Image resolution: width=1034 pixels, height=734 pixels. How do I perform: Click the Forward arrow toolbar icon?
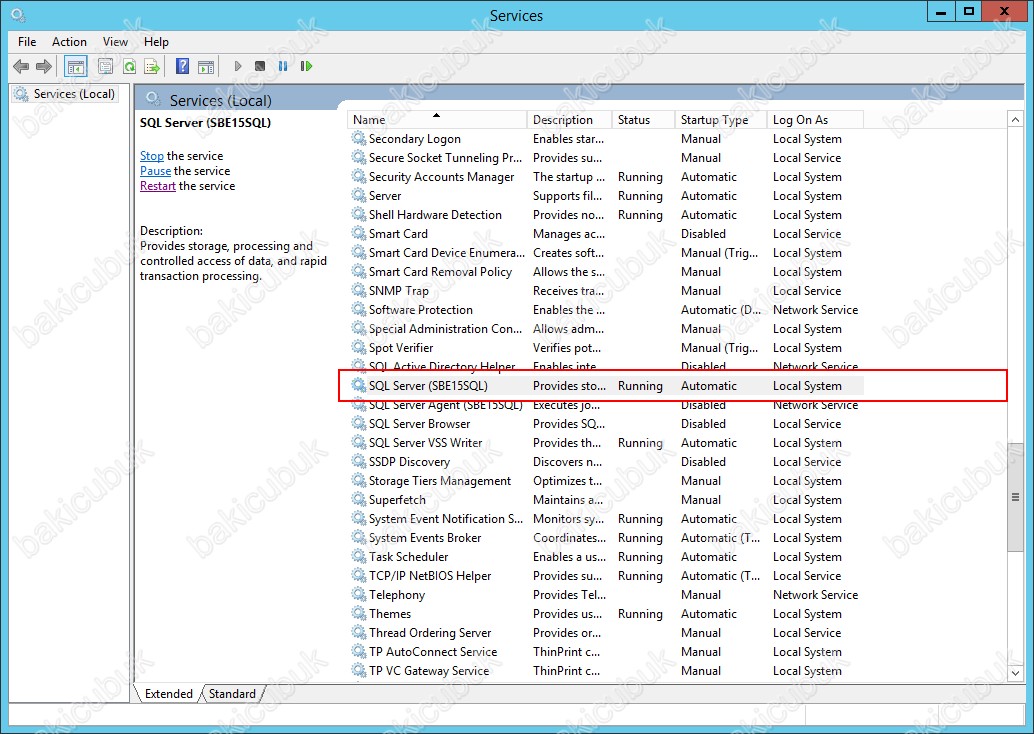(x=44, y=66)
